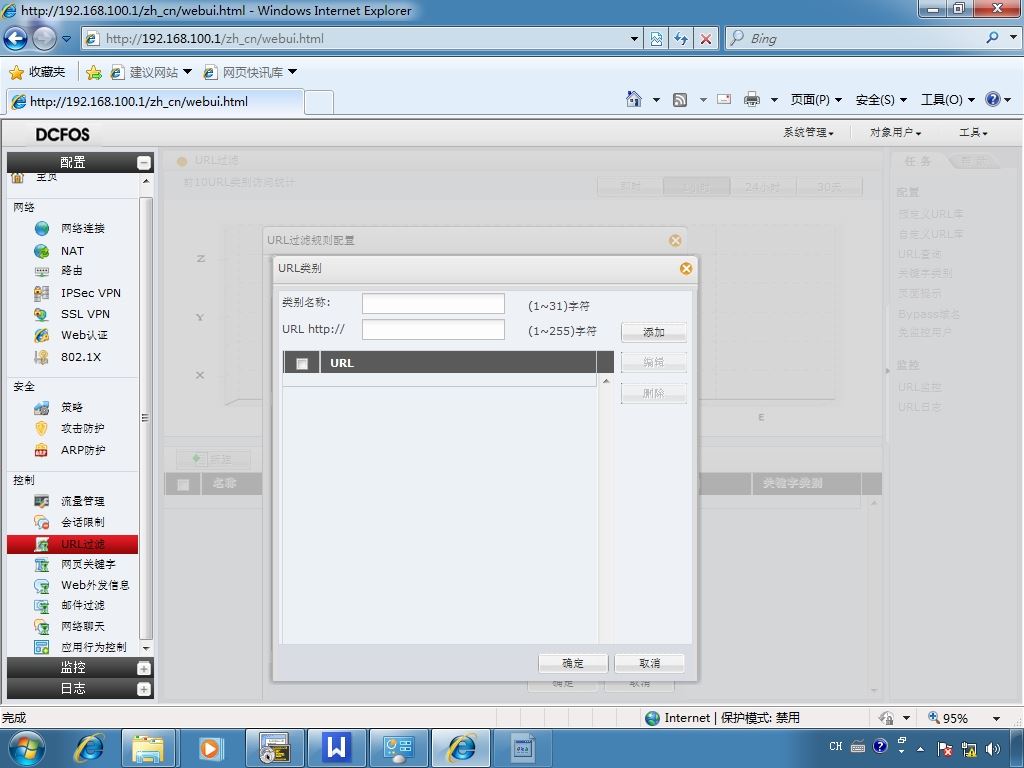Click the 流量管理 sidebar icon

(41, 501)
